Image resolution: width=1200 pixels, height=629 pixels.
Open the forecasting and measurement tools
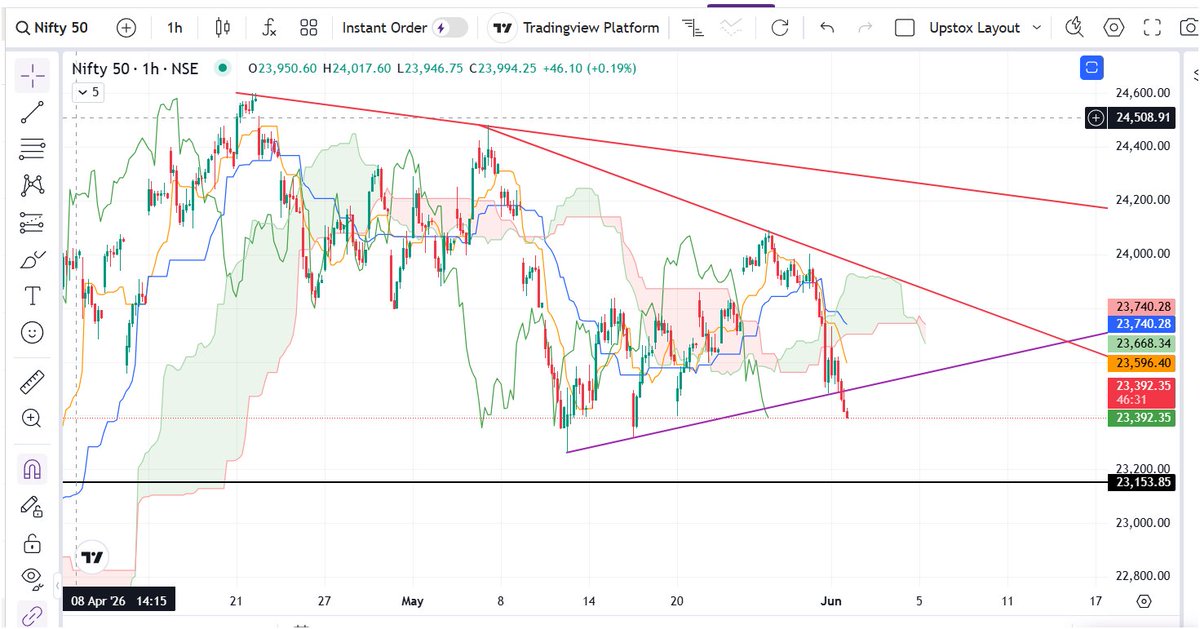[32, 222]
